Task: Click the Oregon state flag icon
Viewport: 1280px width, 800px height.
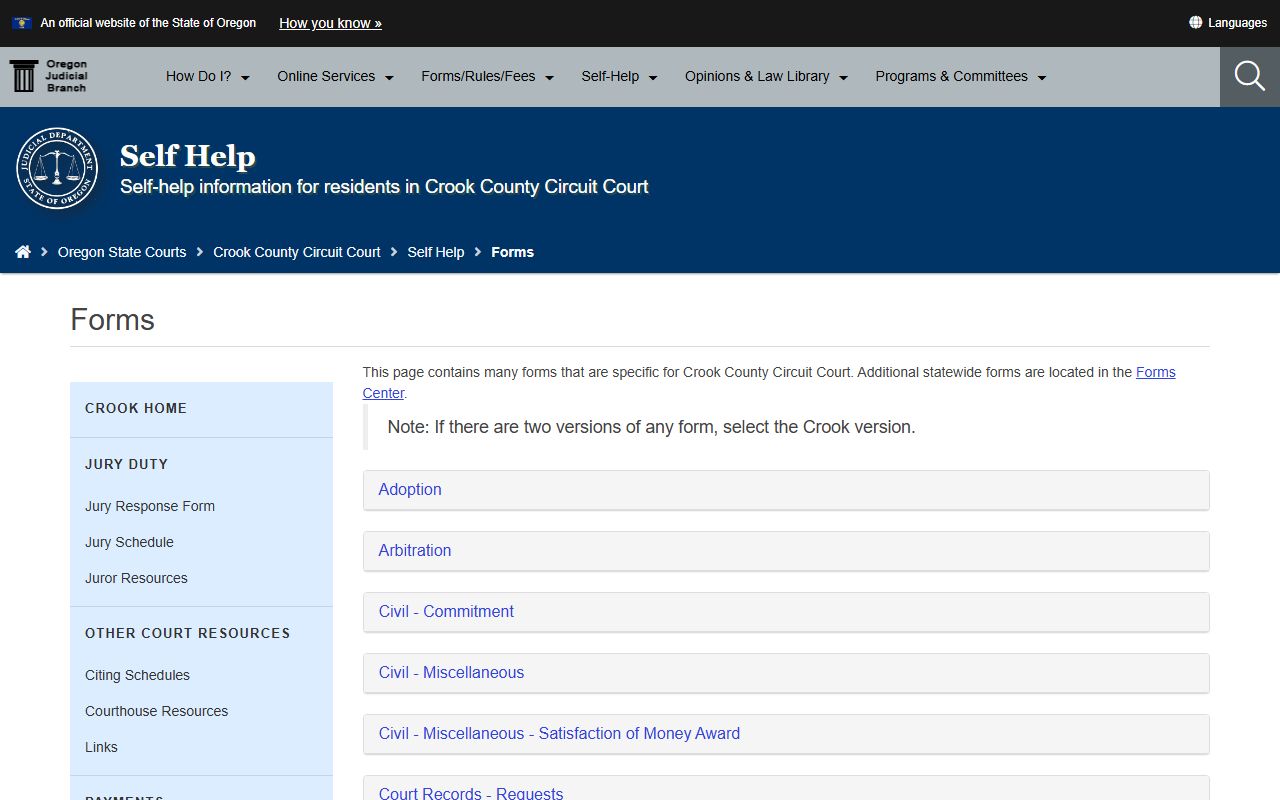Action: (21, 22)
